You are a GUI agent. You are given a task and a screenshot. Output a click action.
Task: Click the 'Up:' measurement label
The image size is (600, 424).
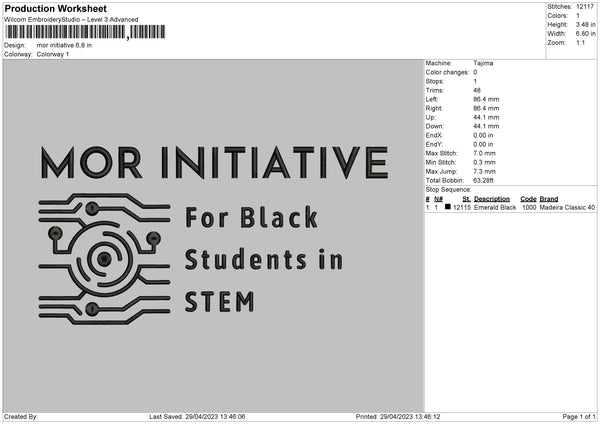tap(430, 117)
